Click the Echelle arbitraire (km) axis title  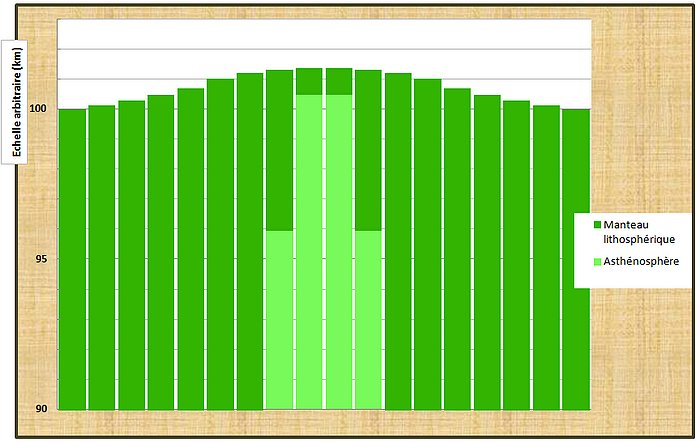[17, 102]
